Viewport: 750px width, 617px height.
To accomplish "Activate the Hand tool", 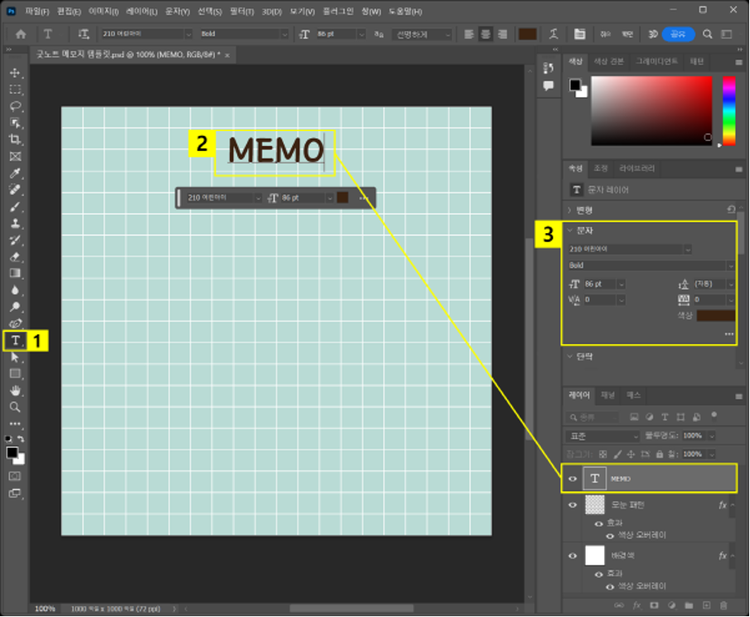I will [15, 390].
